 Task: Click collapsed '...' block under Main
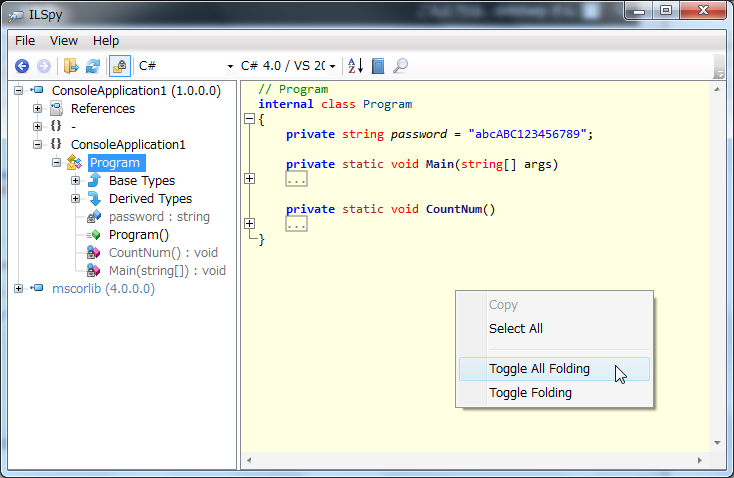tap(296, 179)
